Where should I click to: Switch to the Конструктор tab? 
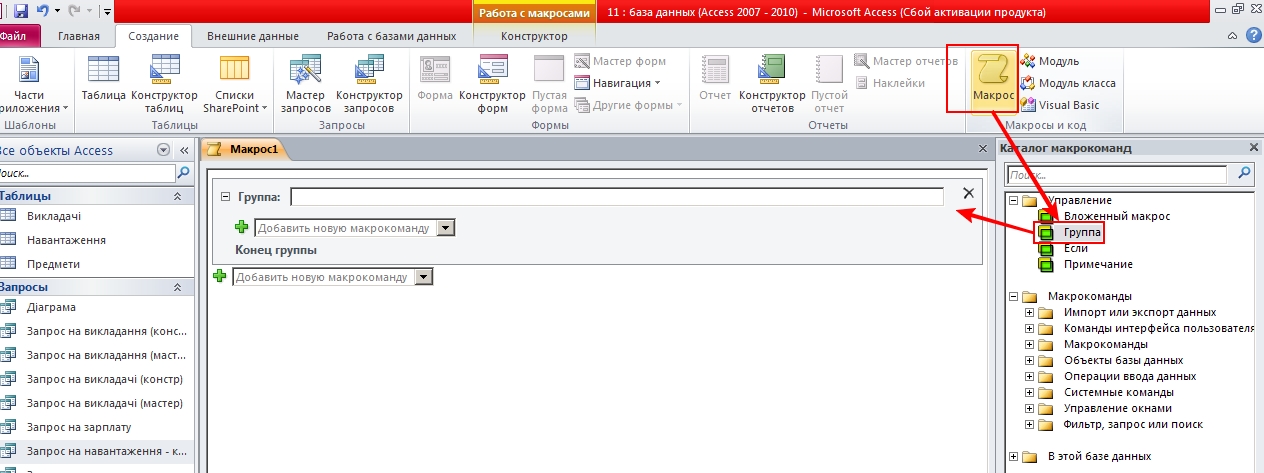tap(534, 36)
